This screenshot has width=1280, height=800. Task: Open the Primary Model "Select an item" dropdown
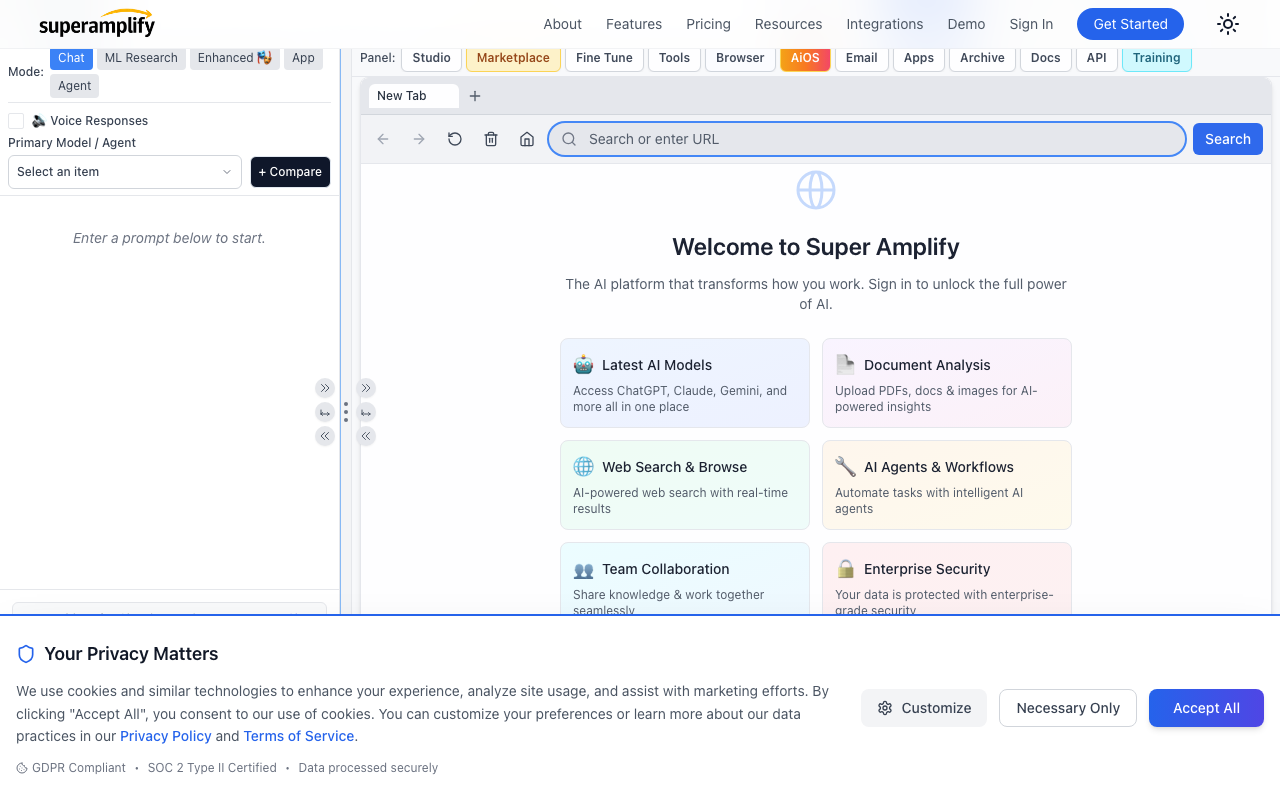click(x=125, y=172)
